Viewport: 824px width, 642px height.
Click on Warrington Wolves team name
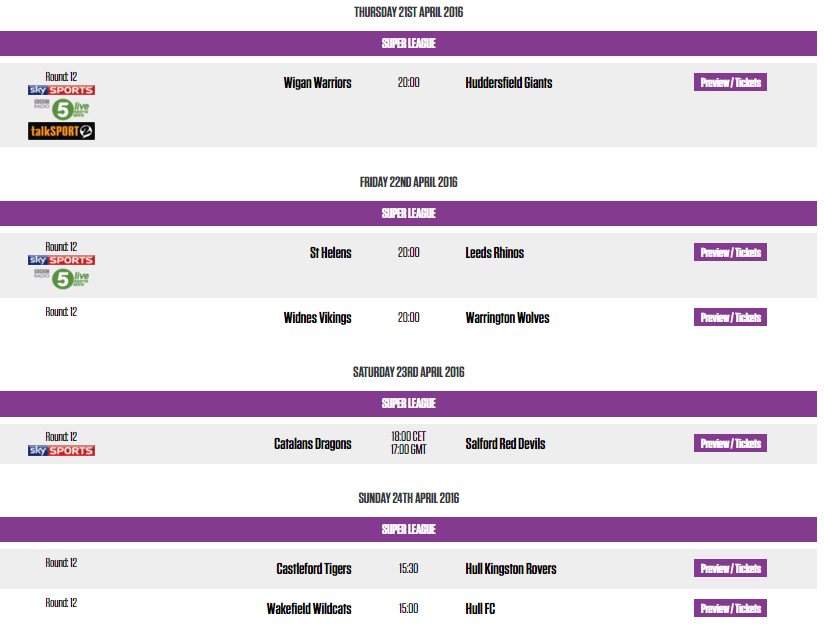click(507, 318)
